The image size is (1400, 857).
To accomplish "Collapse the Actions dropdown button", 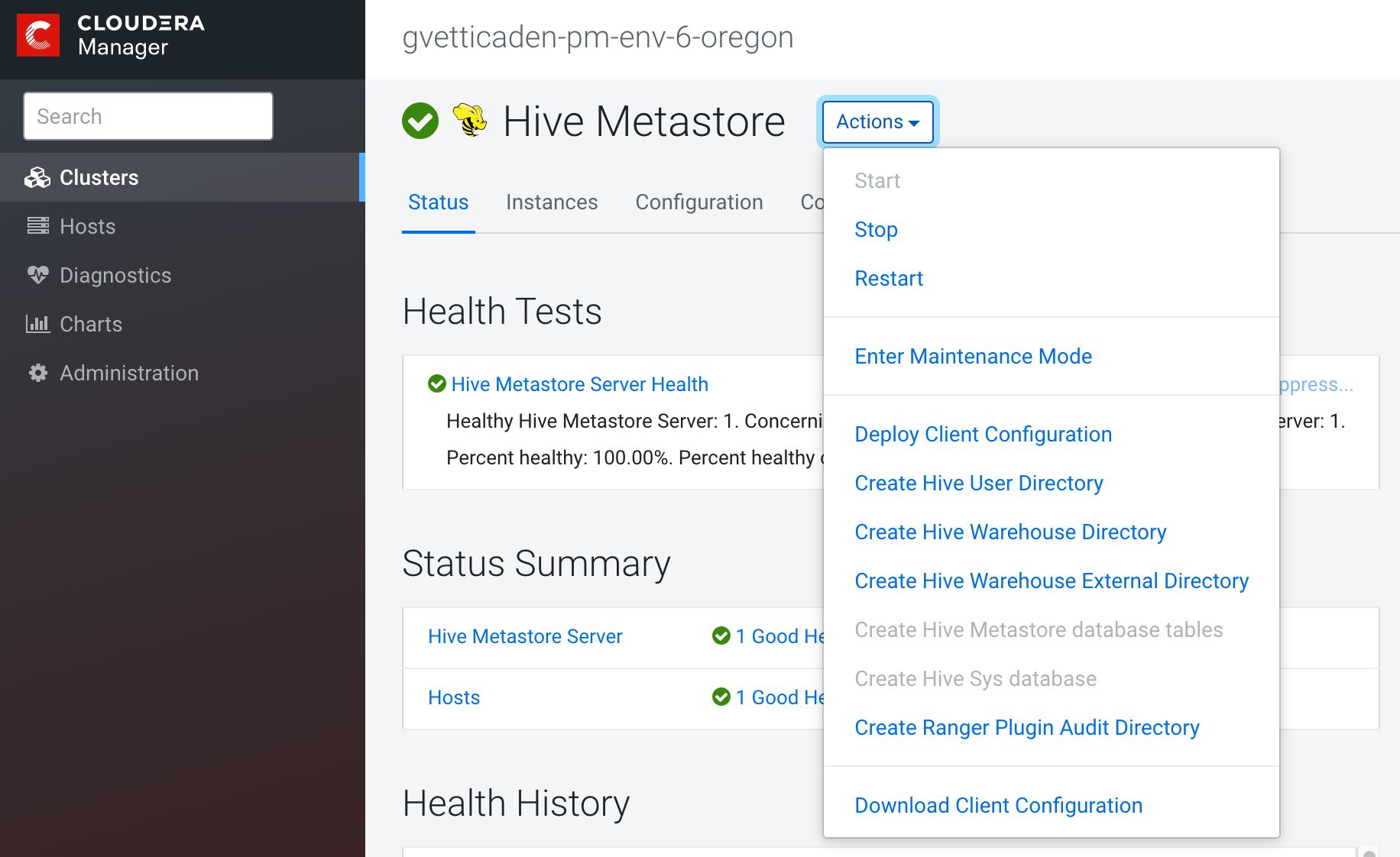I will click(x=877, y=121).
